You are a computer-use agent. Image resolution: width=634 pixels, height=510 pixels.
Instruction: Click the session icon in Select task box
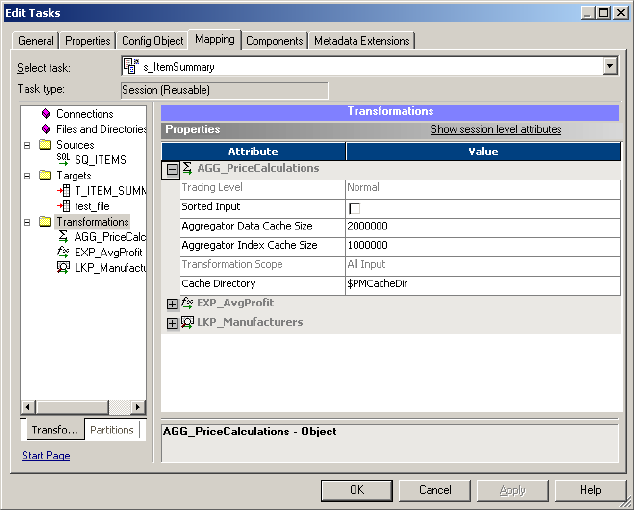pos(131,66)
